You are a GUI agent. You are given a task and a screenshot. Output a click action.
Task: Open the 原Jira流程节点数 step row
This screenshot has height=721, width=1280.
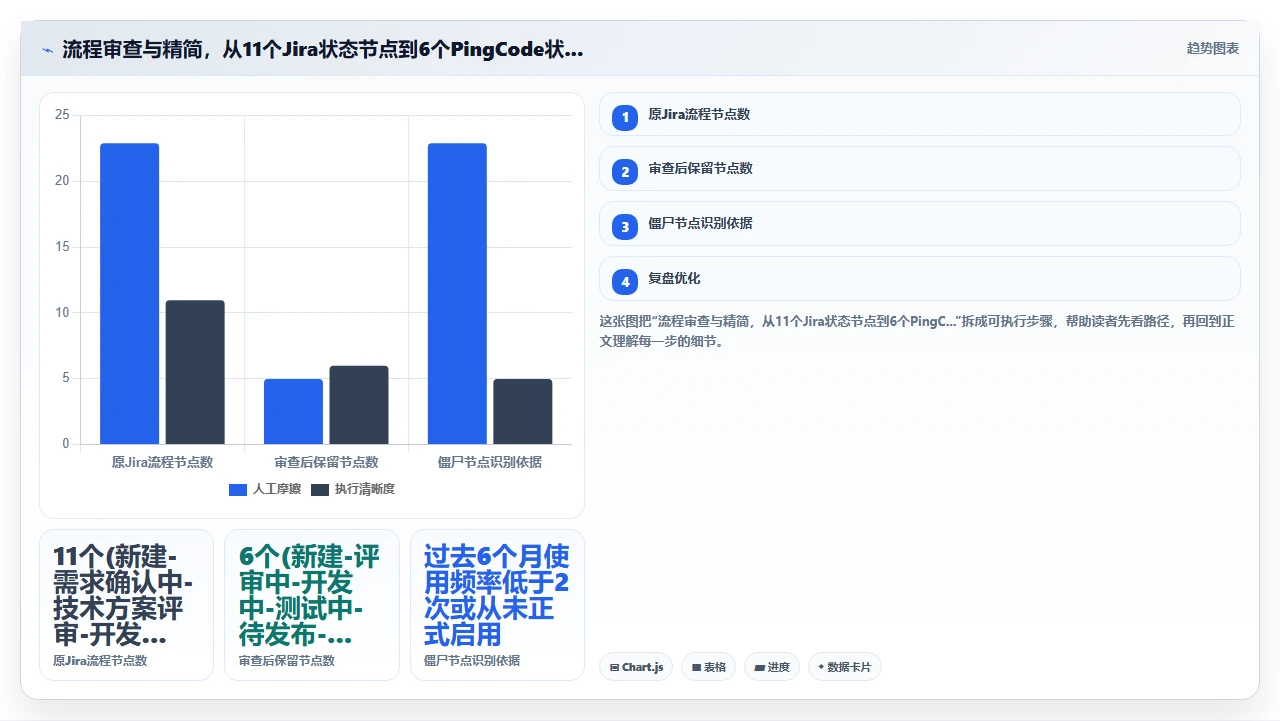920,114
